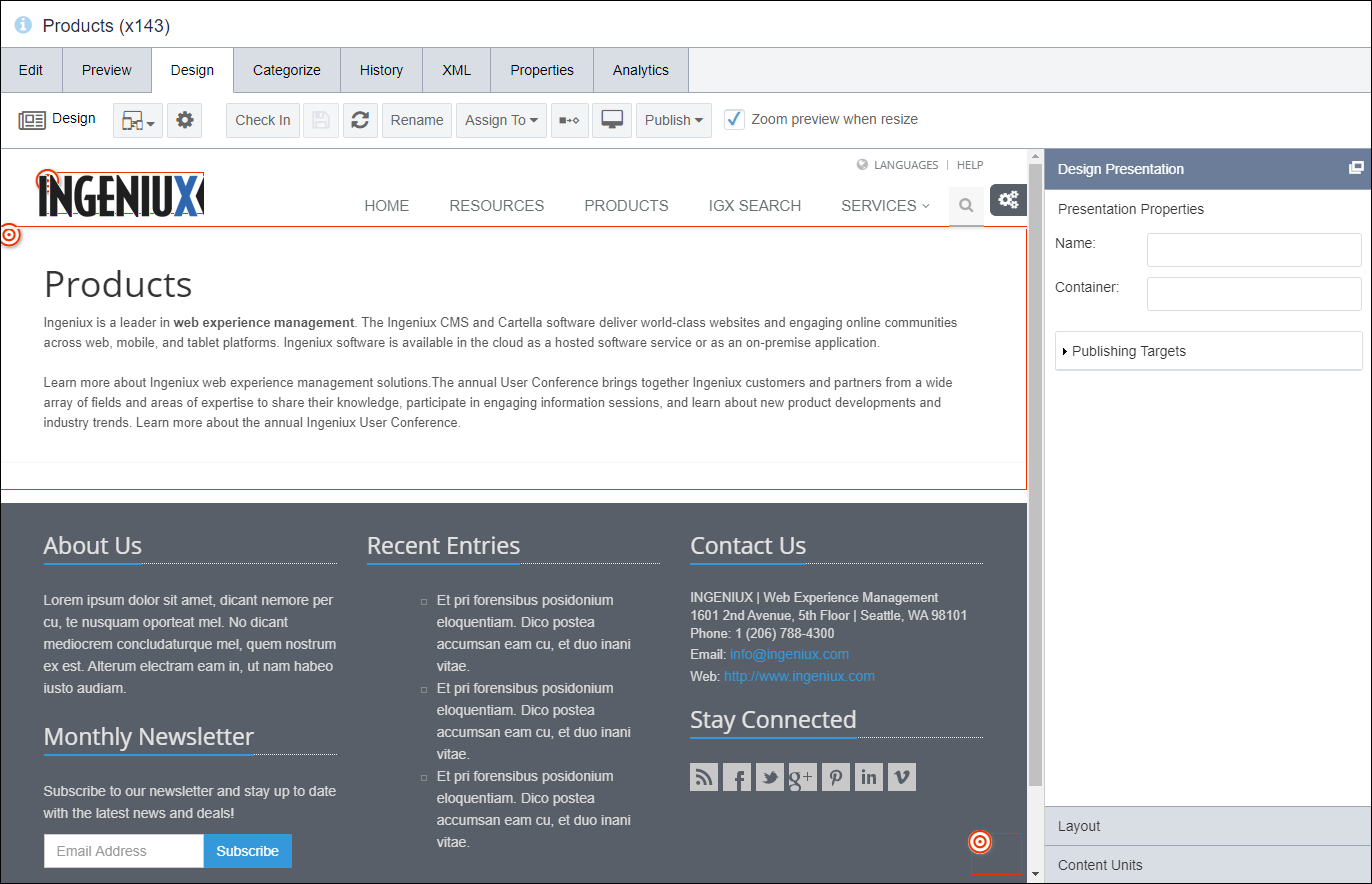Click the Facebook social icon
Viewport: 1372px width, 884px height.
click(x=737, y=777)
